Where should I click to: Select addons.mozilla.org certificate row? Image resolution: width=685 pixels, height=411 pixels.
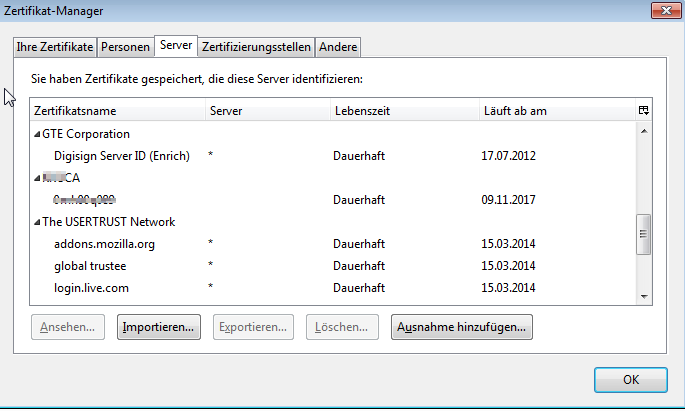coord(105,244)
